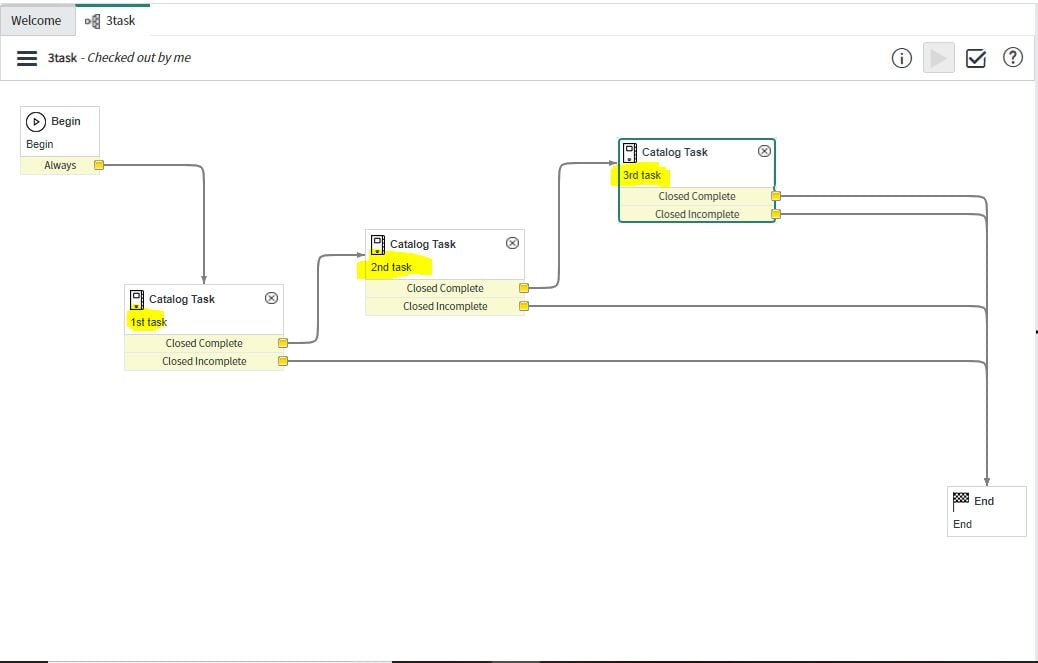Viewport: 1038px width, 663px height.
Task: Delete the 1st task node with its X button
Action: (x=271, y=297)
